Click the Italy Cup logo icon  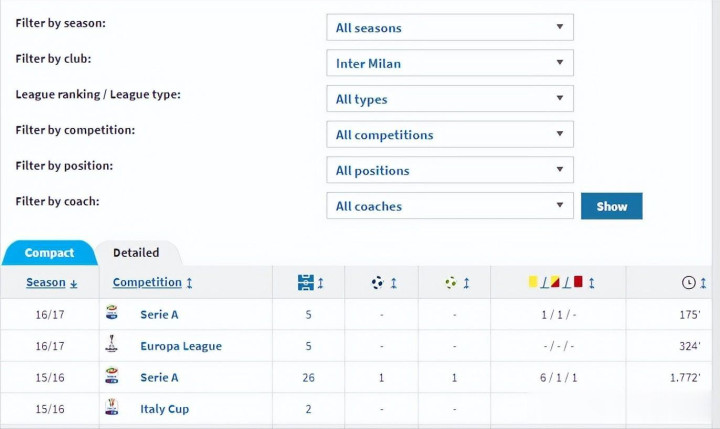pos(112,407)
